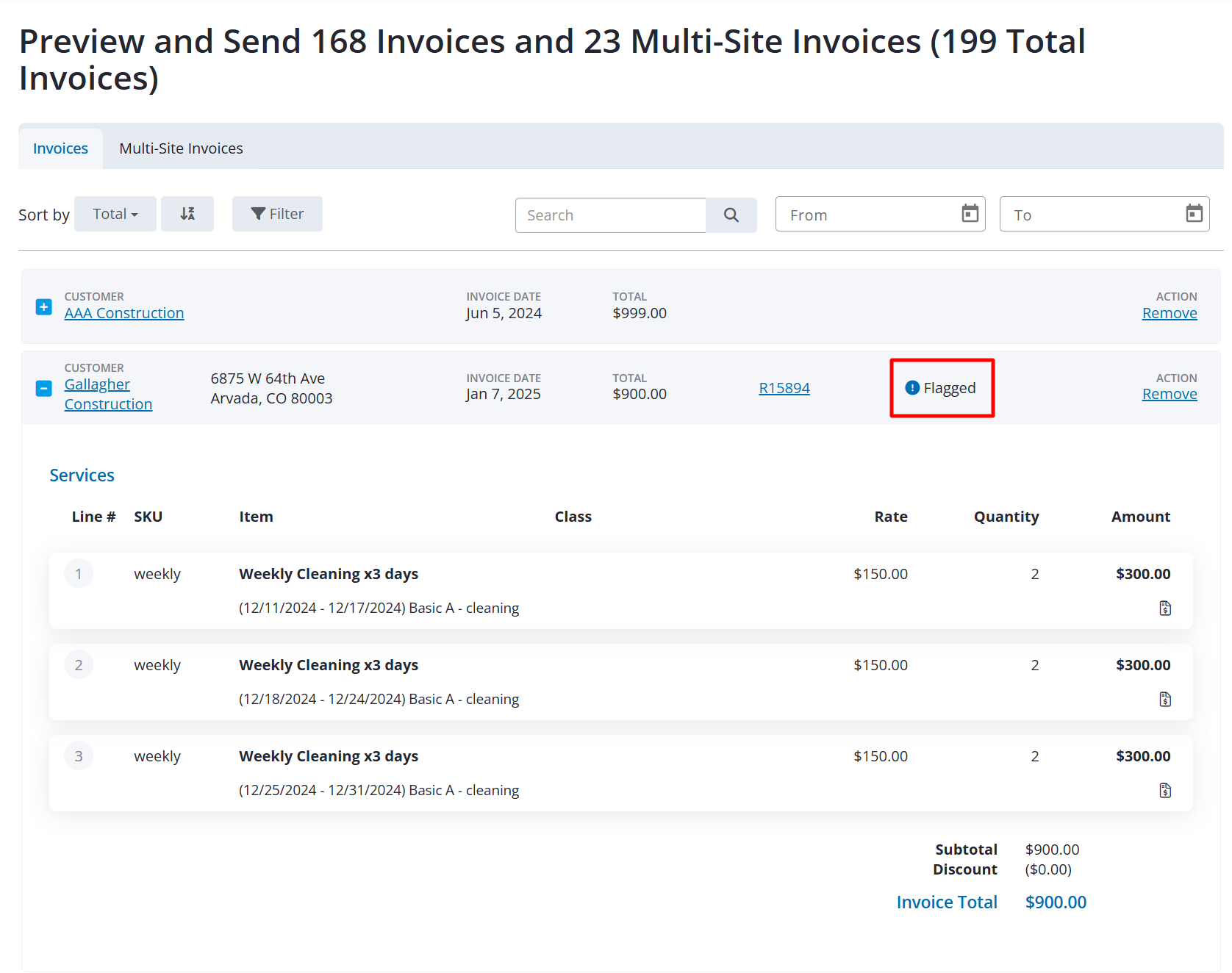
Task: Collapse the Gallagher Construction invoice row
Action: 44,388
